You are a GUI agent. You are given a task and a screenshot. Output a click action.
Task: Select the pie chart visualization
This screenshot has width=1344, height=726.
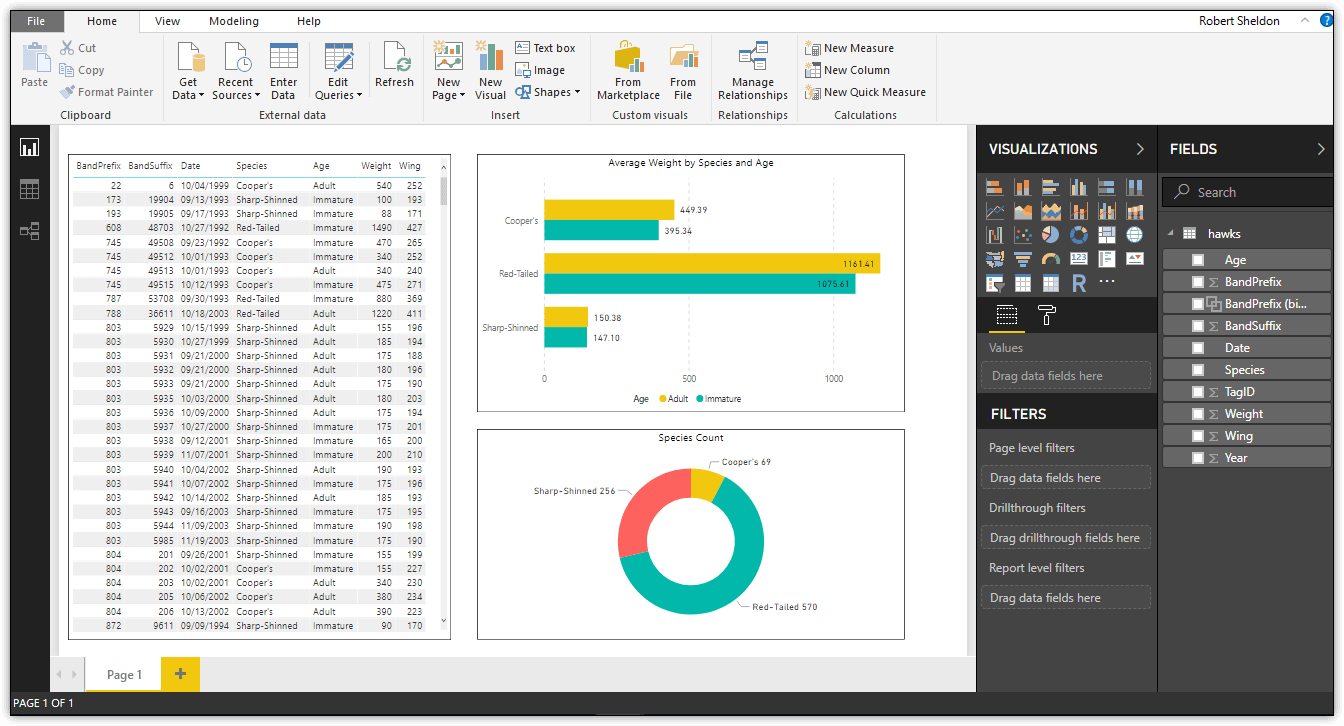(x=1050, y=235)
